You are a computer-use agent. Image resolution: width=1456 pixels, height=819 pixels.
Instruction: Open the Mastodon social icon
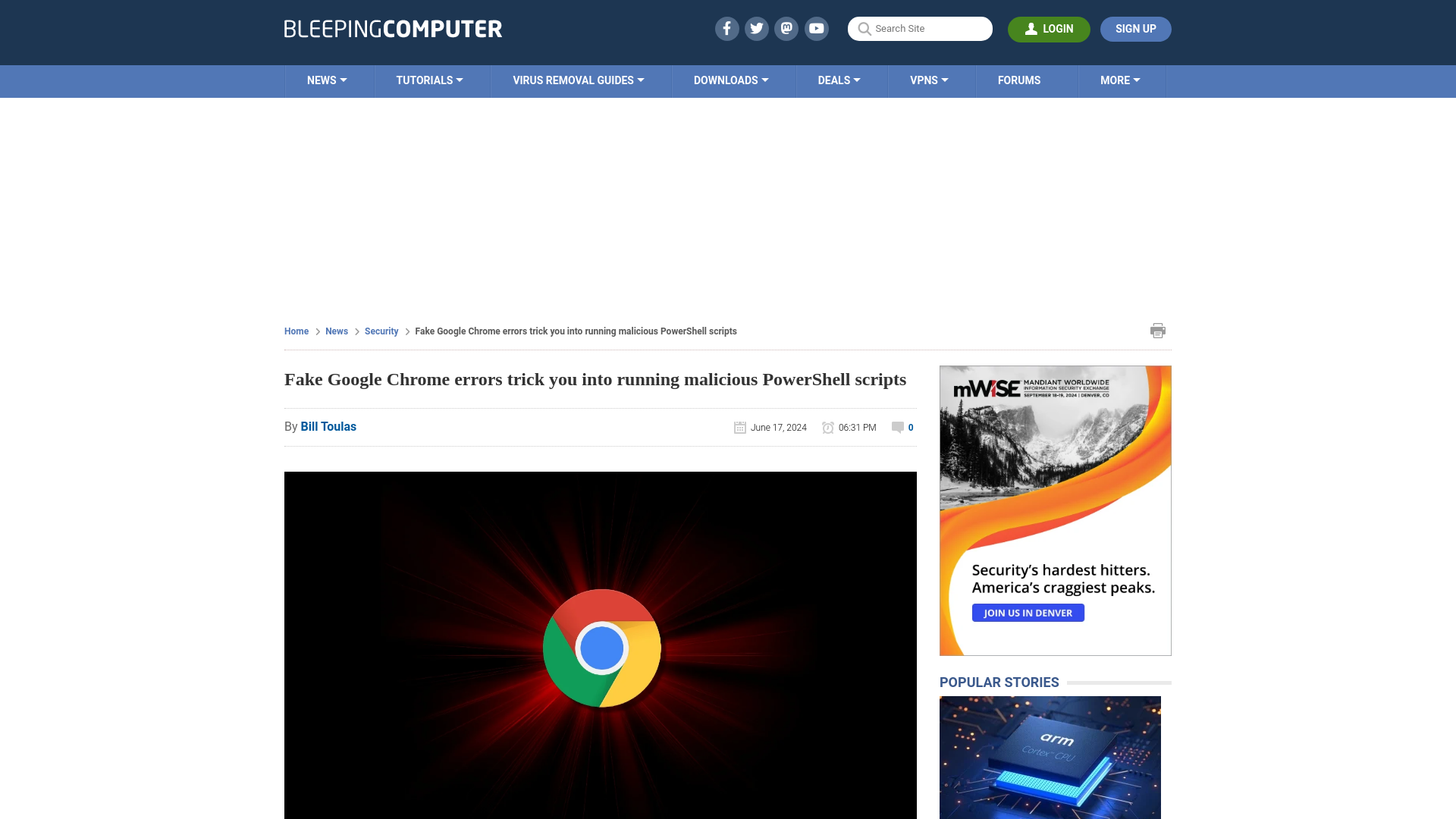click(787, 28)
